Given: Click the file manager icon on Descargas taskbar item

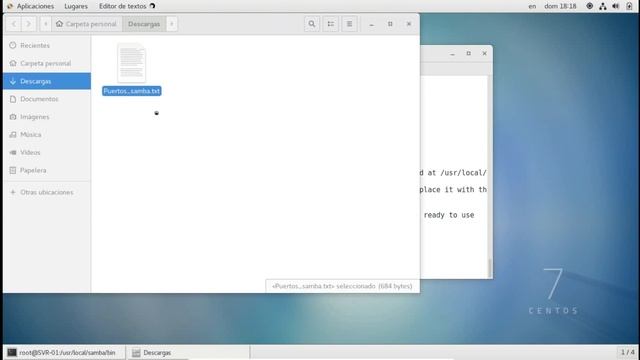Looking at the screenshot, I should click(x=136, y=353).
